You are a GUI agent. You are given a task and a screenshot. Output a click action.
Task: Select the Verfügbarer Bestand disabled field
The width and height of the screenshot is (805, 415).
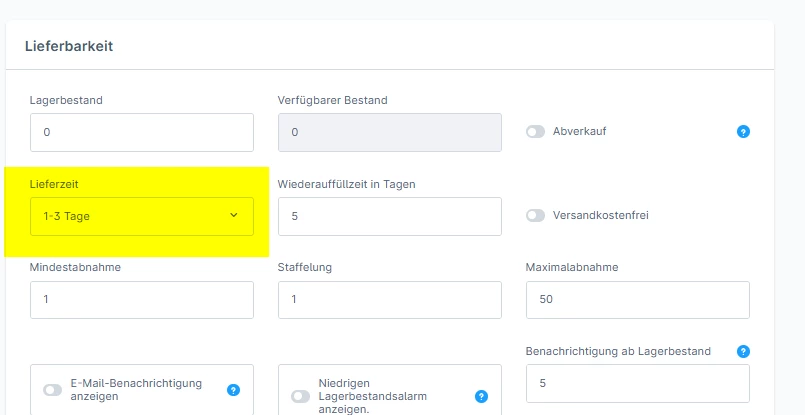[390, 133]
